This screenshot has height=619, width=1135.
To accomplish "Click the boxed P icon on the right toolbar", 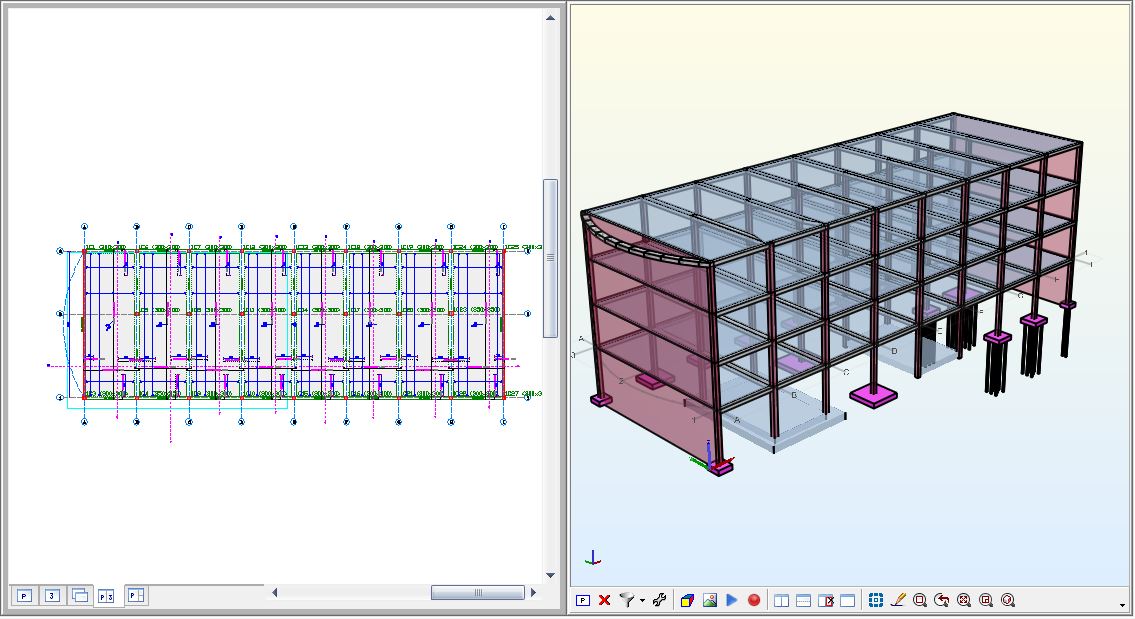I will pos(584,600).
